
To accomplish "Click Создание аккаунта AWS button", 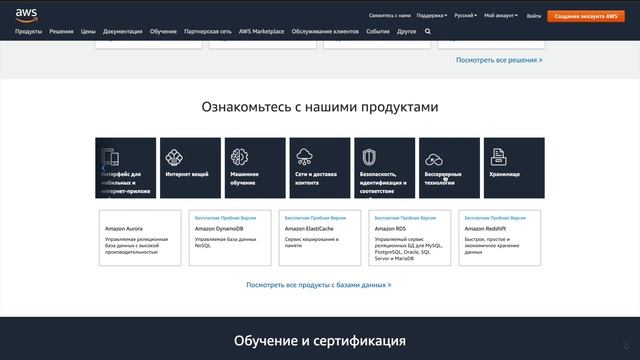I will [586, 16].
